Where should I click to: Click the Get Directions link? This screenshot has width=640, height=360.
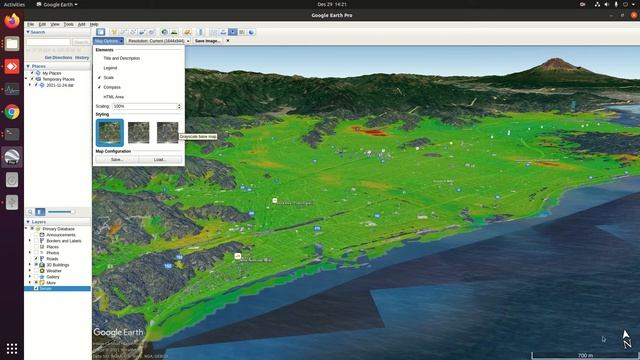(x=58, y=58)
